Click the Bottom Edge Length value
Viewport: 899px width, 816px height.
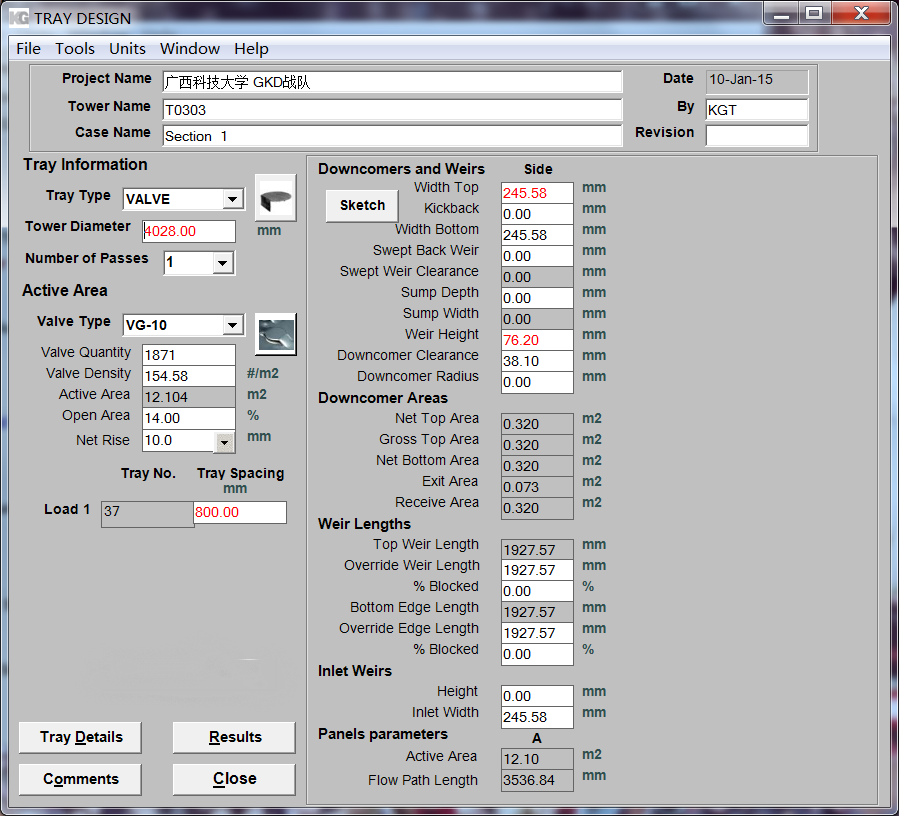point(537,612)
